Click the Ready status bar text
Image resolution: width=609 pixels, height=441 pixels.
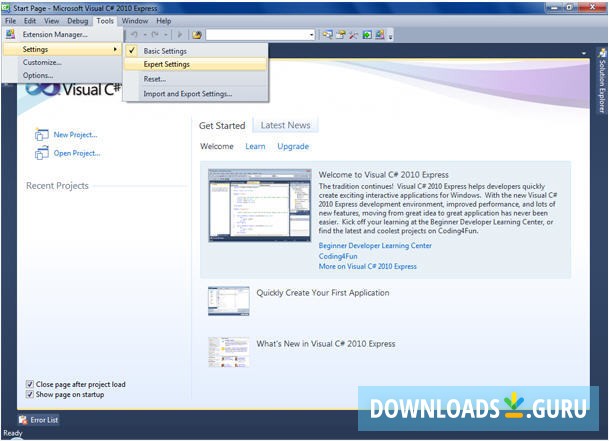tap(13, 433)
